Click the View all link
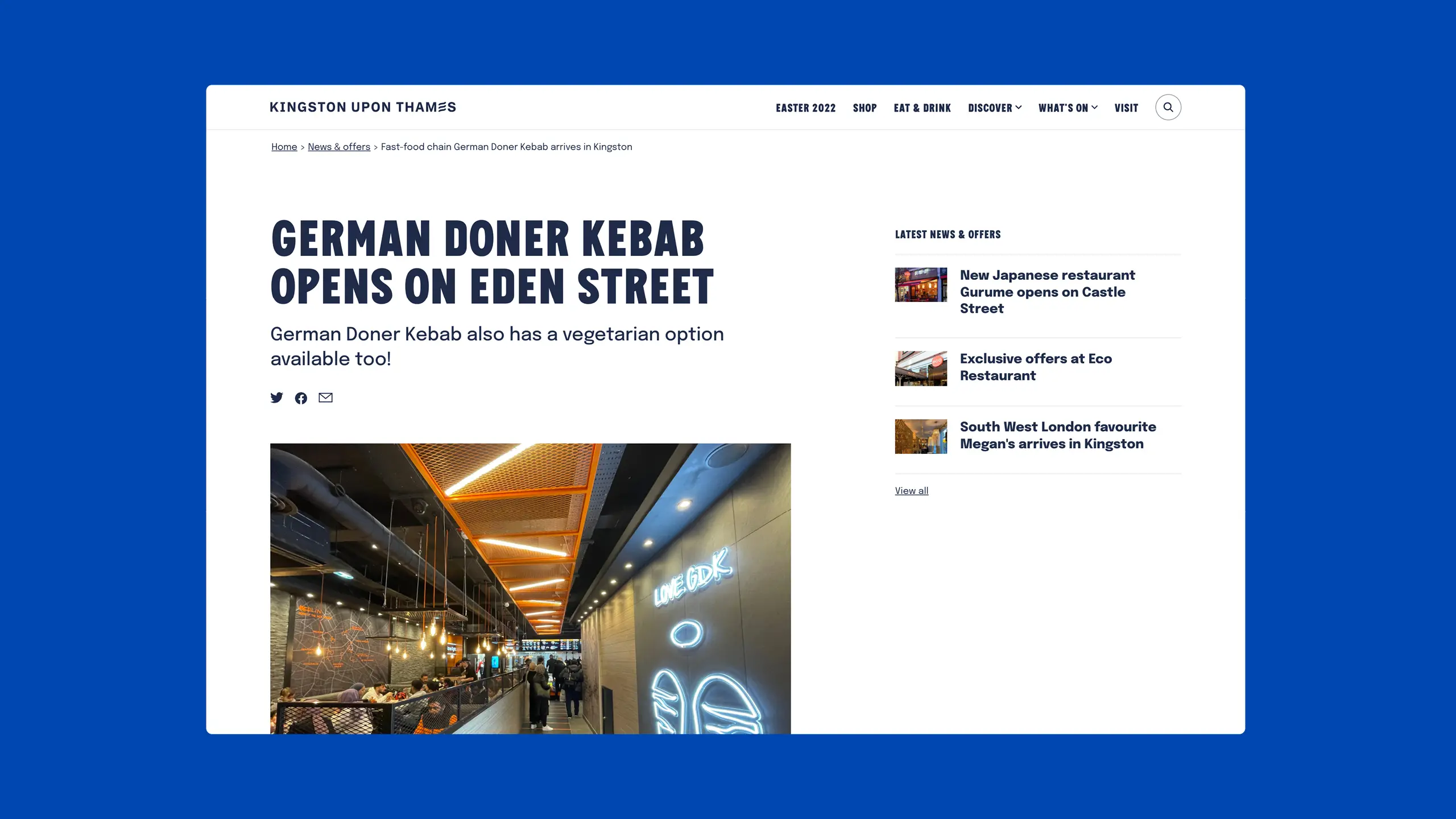Viewport: 1456px width, 819px height. click(911, 491)
